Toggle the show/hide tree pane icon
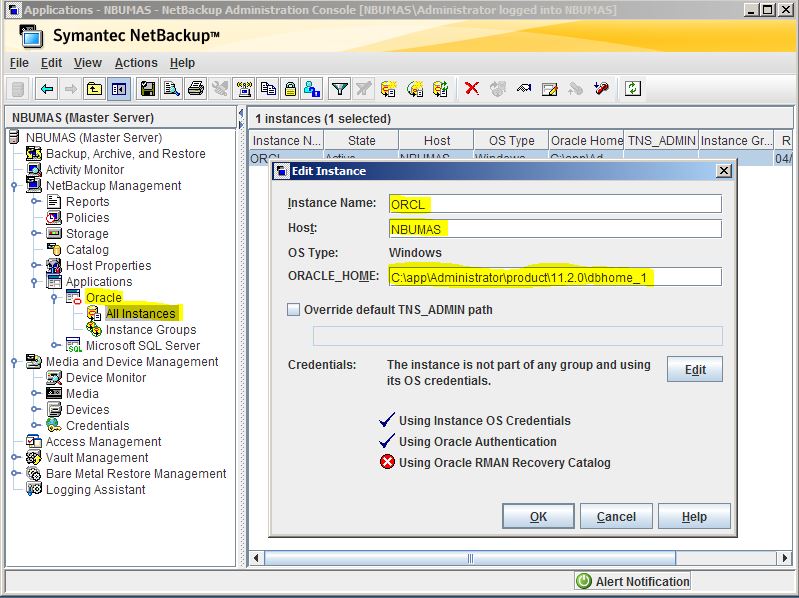The height and width of the screenshot is (598, 799). tap(119, 89)
